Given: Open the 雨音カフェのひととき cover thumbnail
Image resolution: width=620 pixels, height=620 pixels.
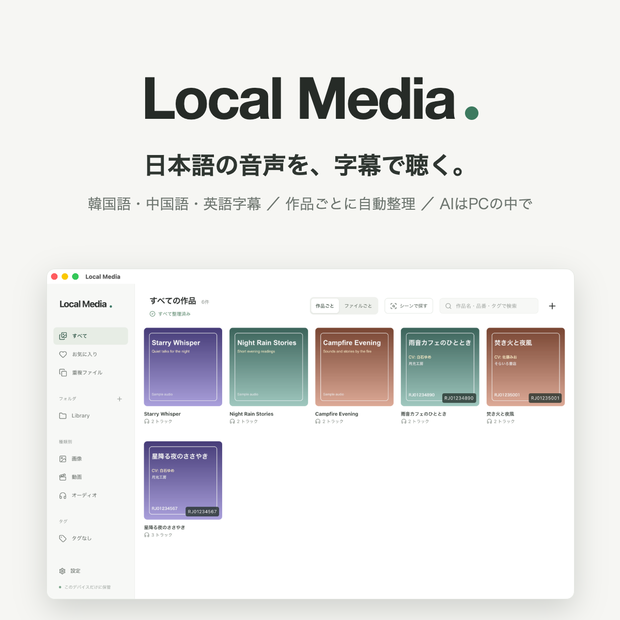Looking at the screenshot, I should (440, 367).
